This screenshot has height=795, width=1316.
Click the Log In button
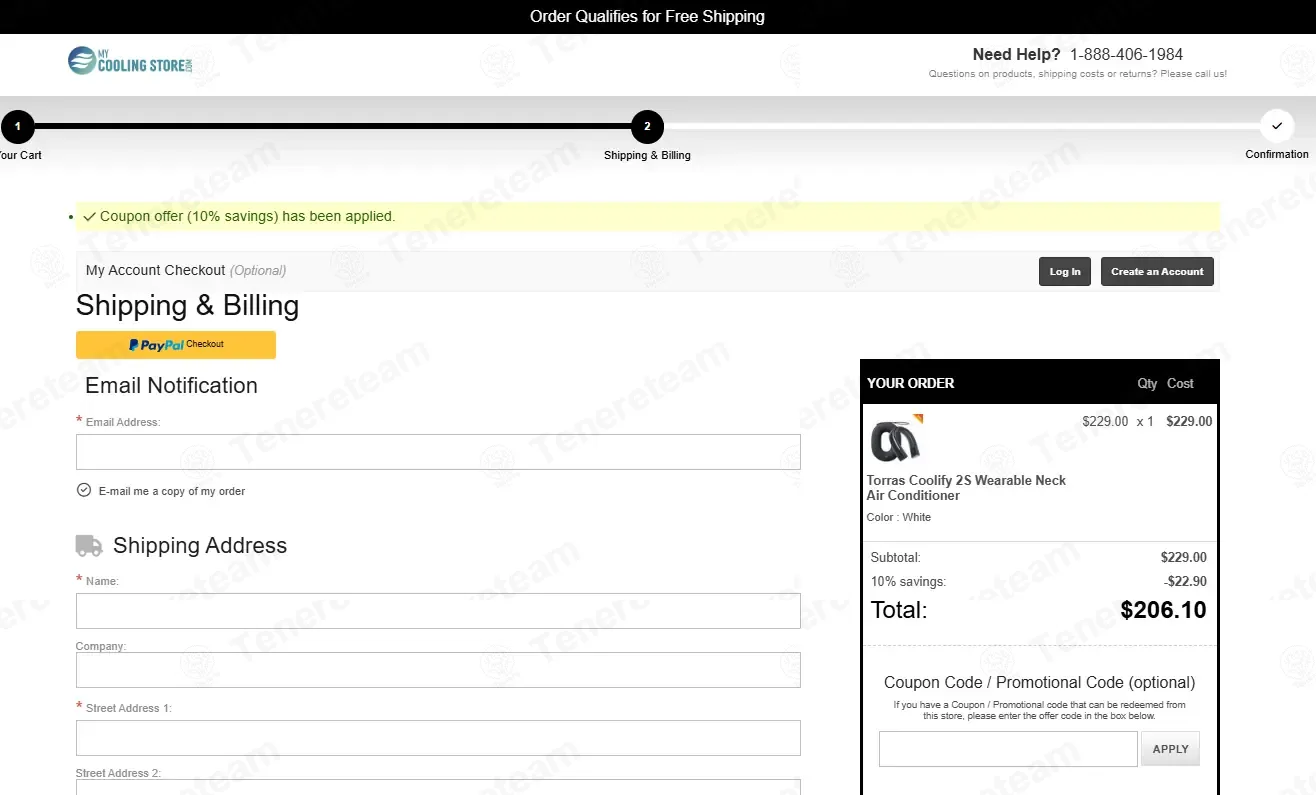pos(1065,272)
